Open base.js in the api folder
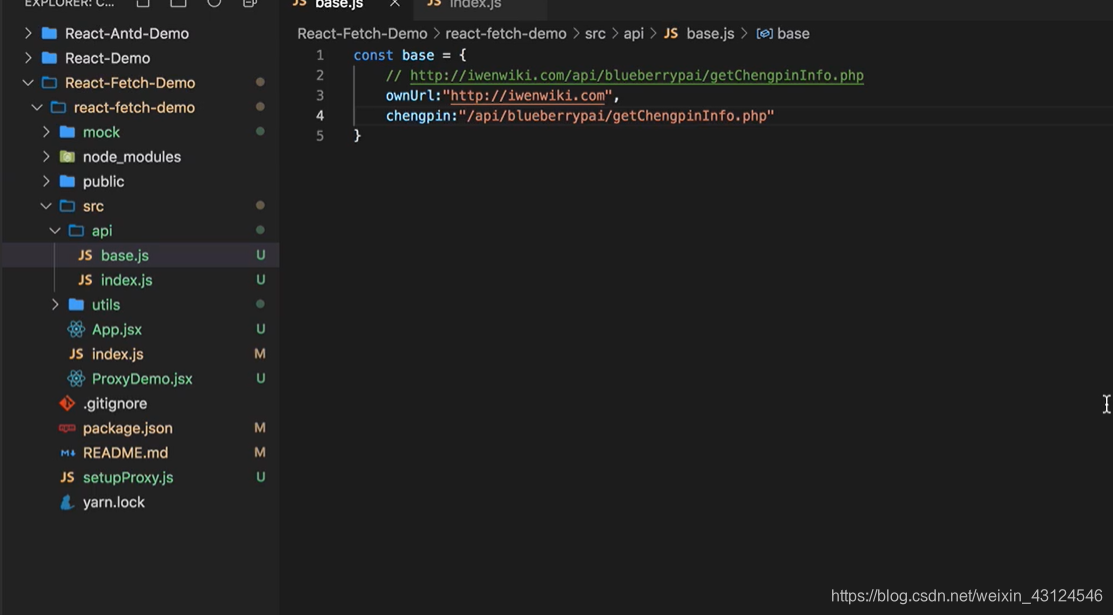This screenshot has width=1113, height=615. pos(125,256)
